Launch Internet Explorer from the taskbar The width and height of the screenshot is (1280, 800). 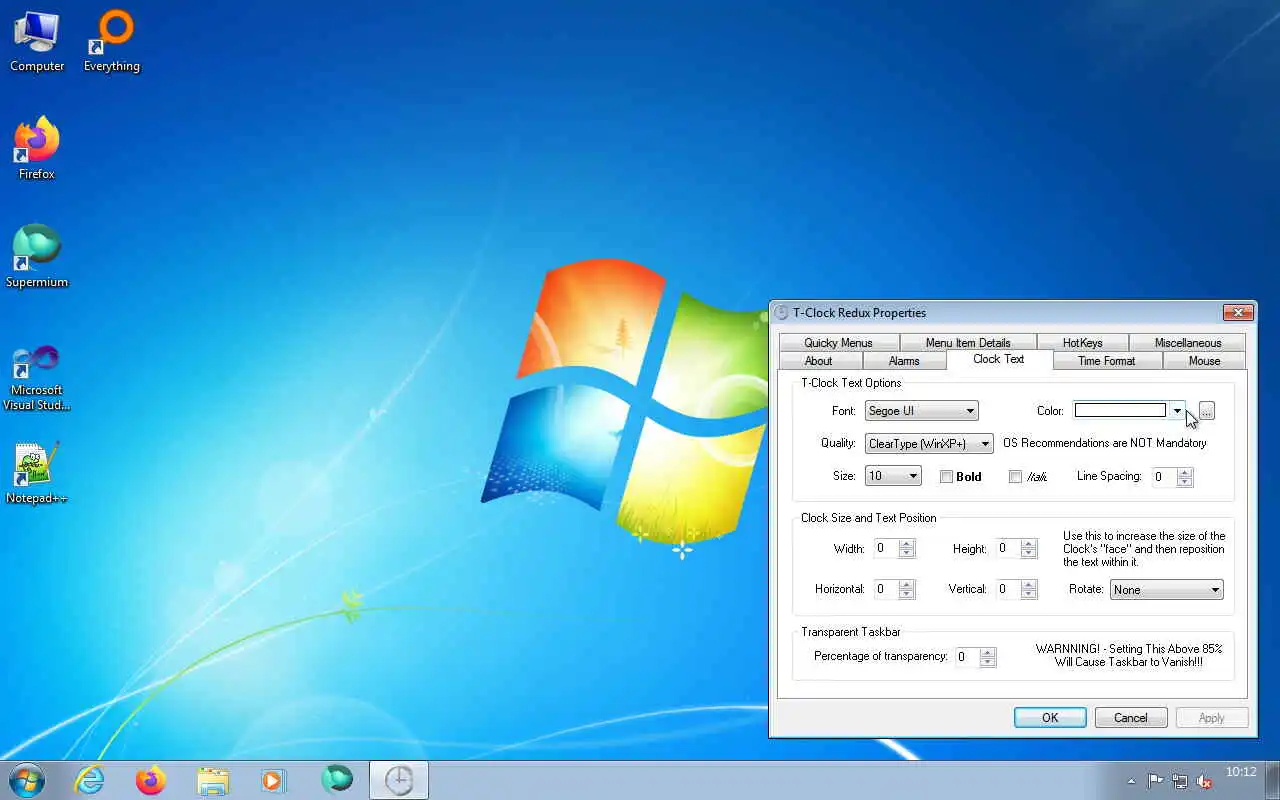click(90, 780)
